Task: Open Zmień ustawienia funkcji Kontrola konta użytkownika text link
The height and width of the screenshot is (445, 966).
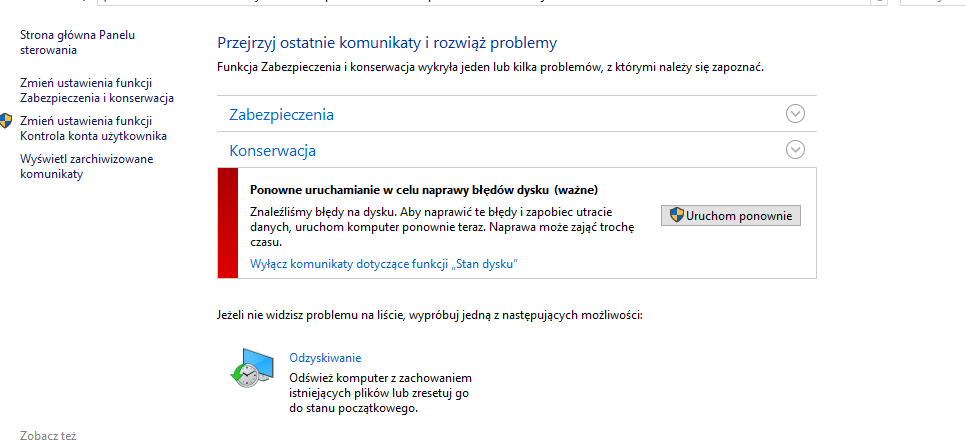Action: (93, 128)
